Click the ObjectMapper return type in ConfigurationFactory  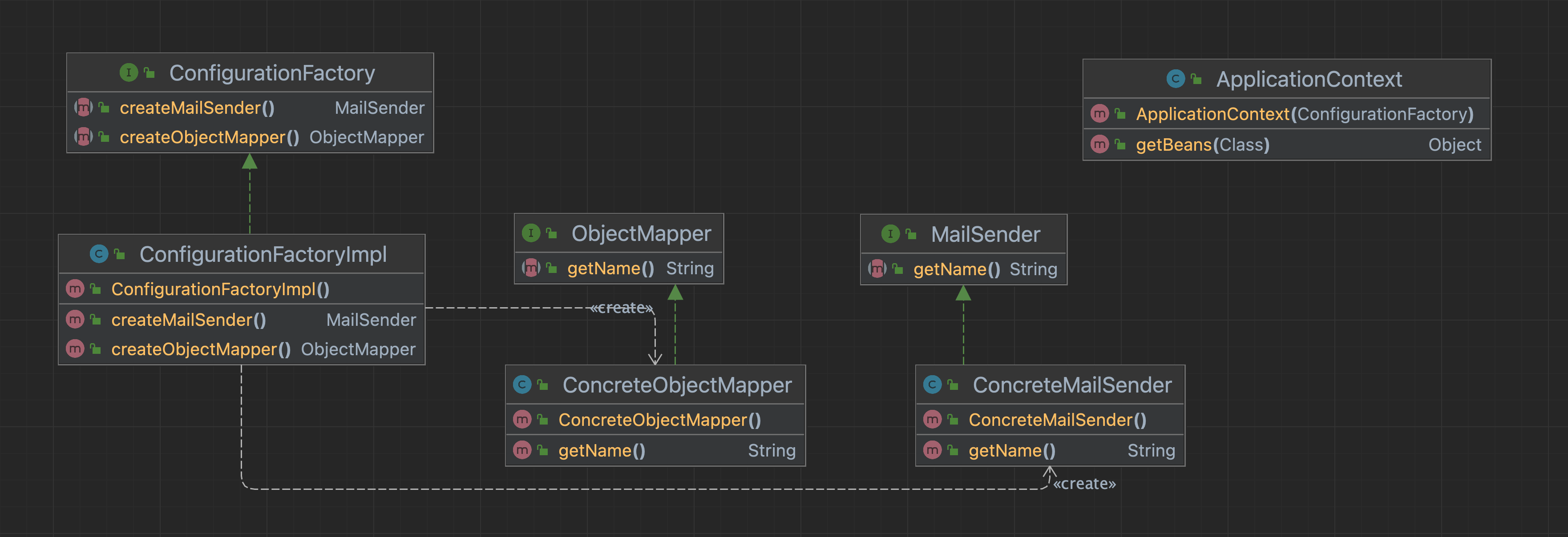367,137
